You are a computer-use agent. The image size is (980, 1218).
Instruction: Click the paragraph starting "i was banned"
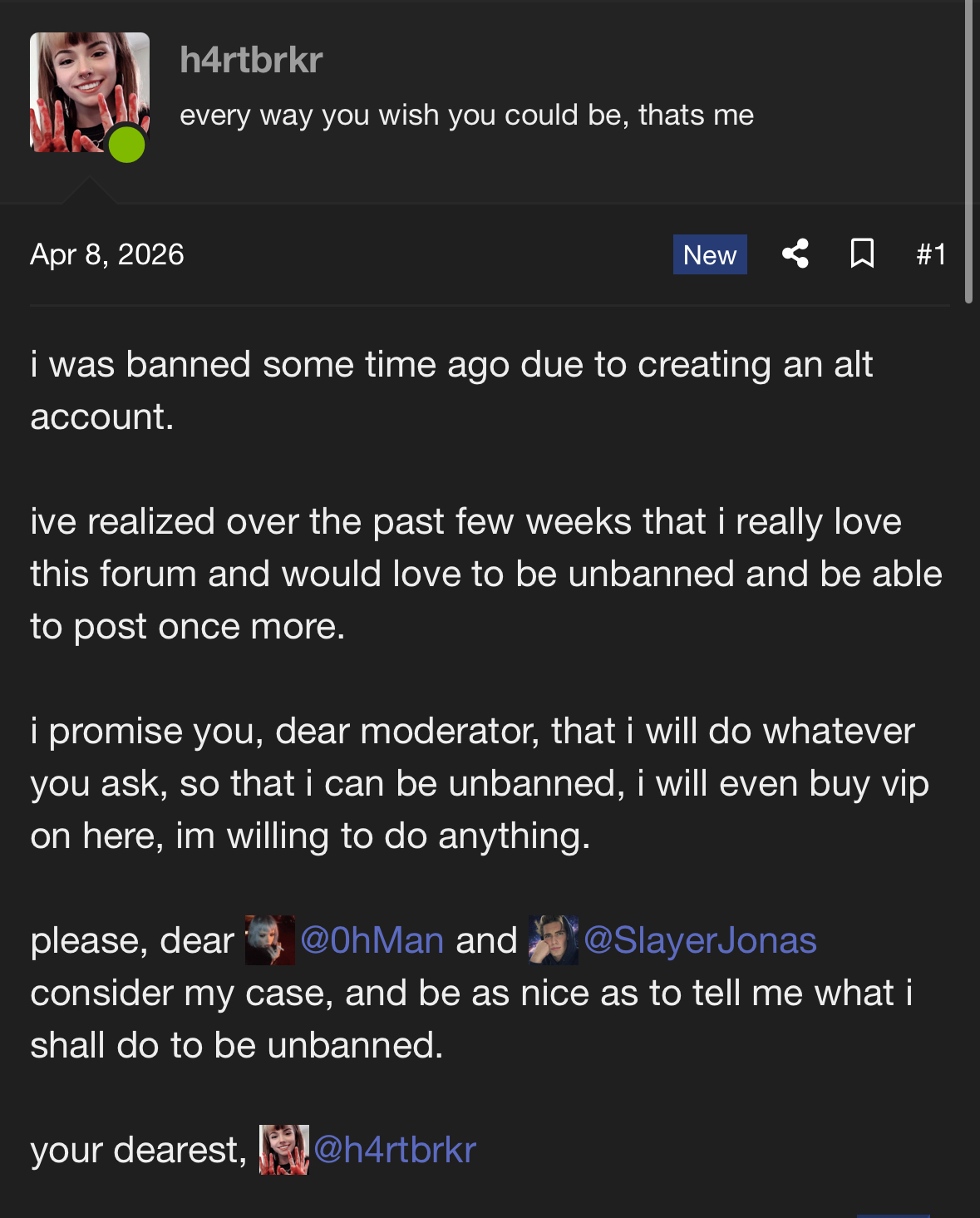coord(451,390)
